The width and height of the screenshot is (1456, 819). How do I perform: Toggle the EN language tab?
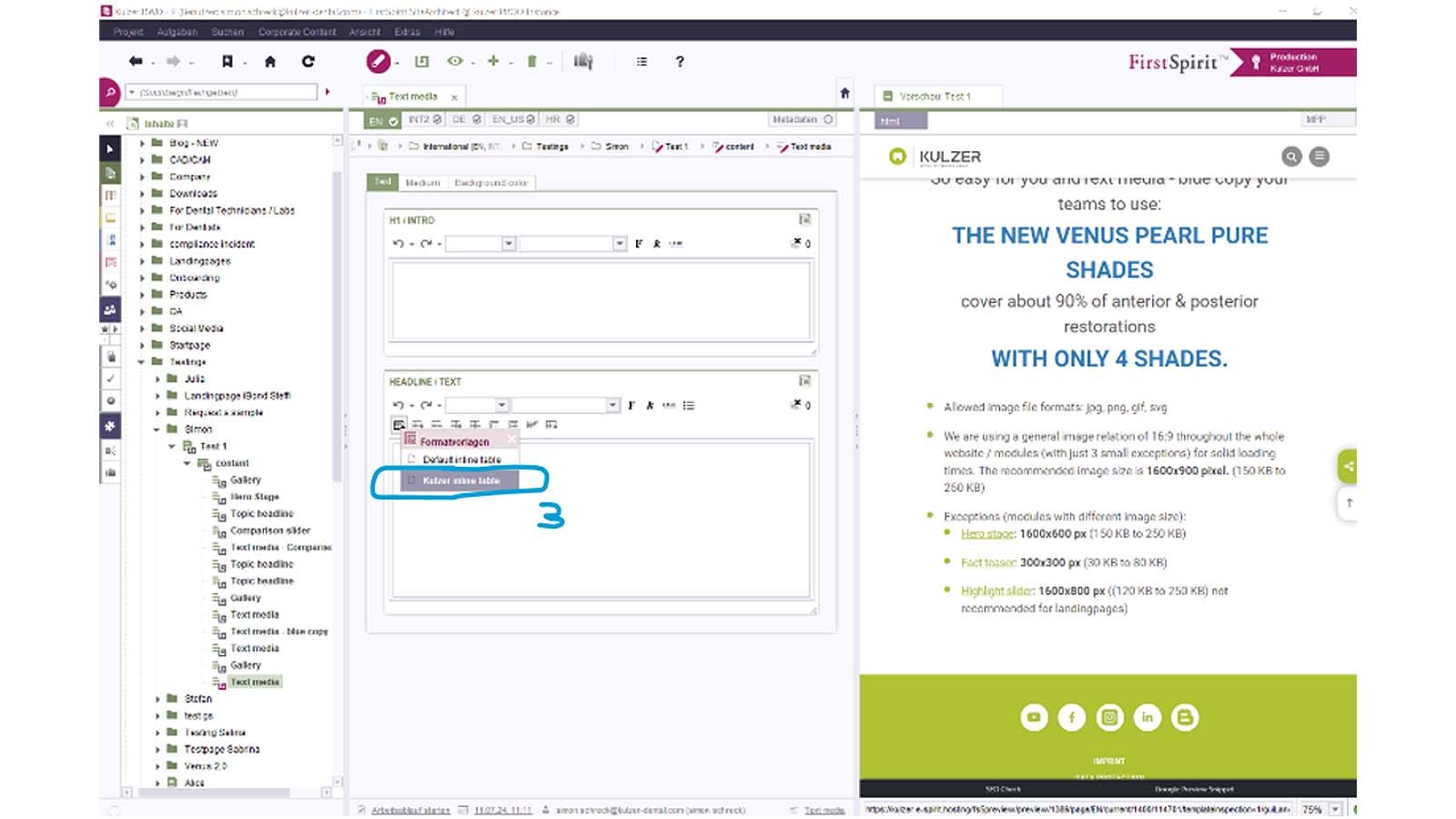383,120
